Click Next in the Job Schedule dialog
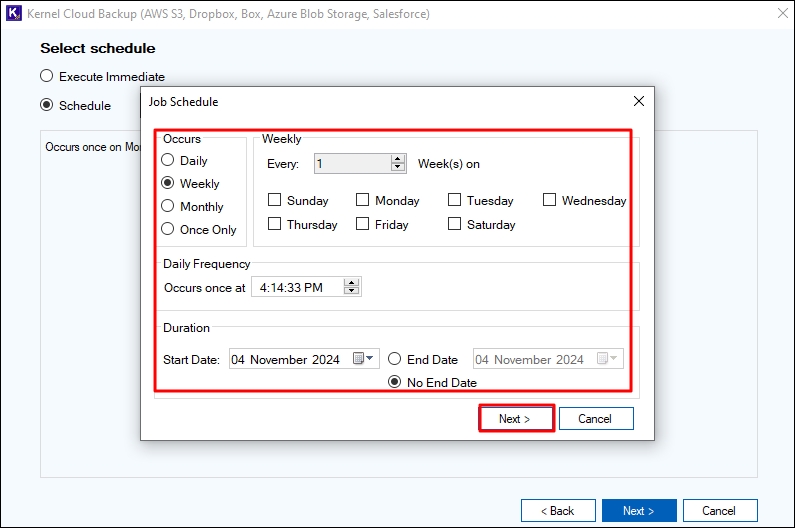 pyautogui.click(x=516, y=418)
